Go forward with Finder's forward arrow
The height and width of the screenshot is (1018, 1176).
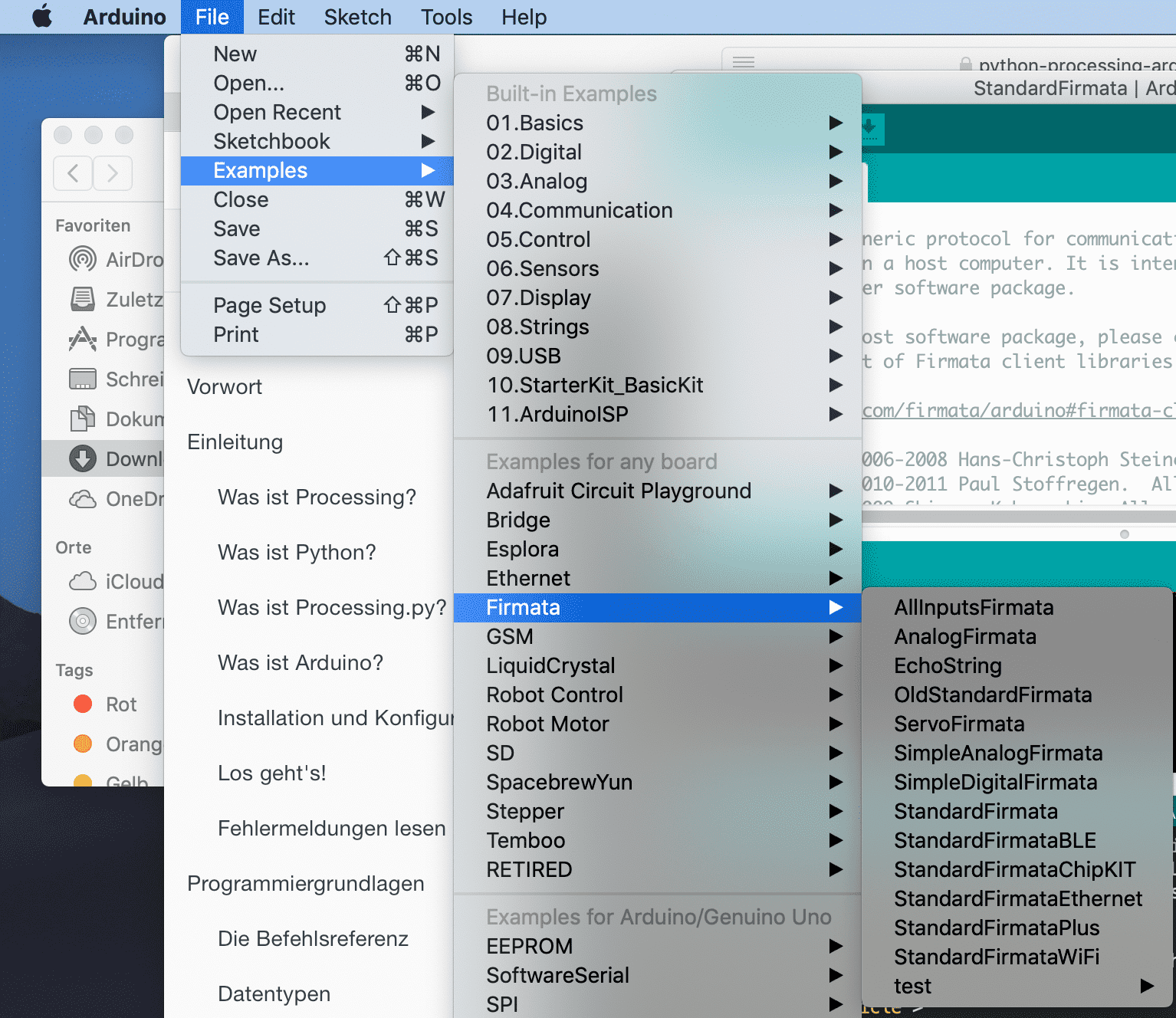113,173
